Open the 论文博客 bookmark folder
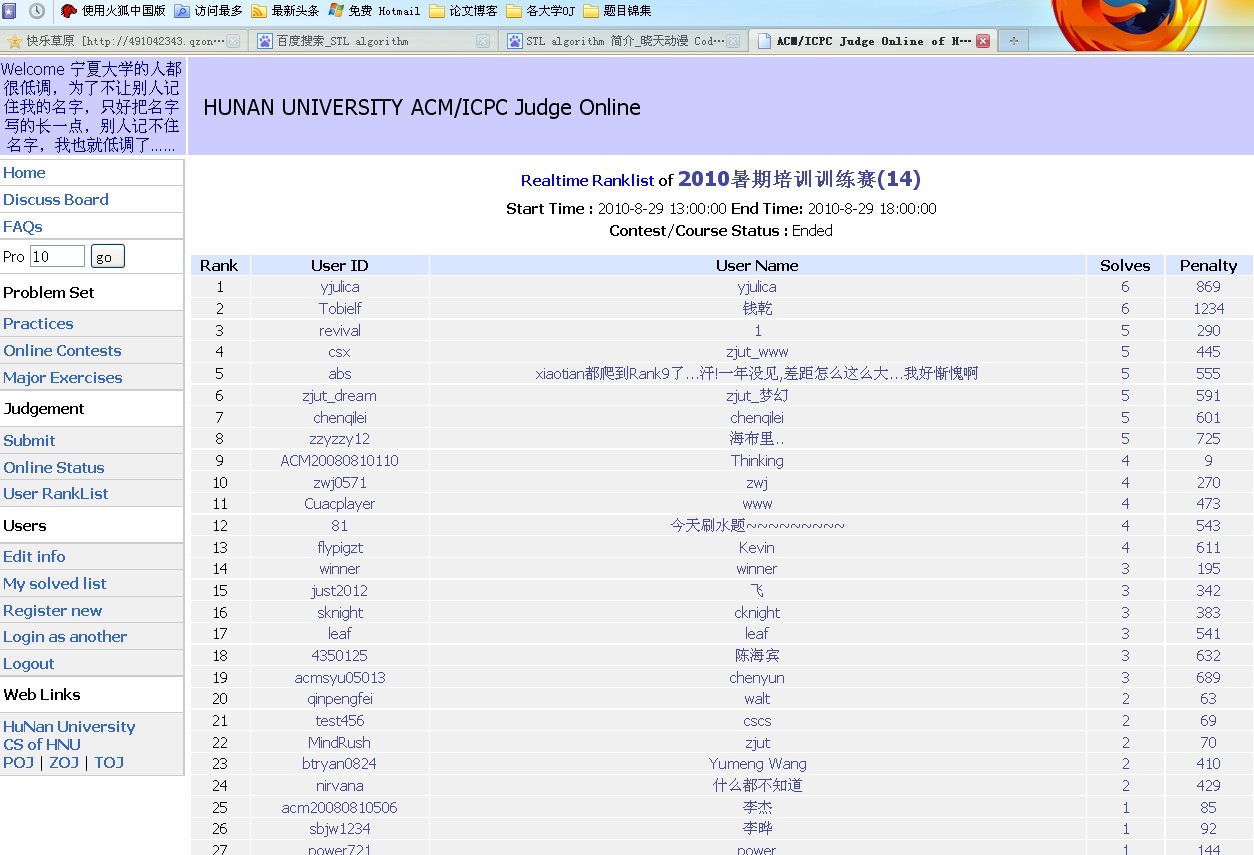 tap(463, 11)
